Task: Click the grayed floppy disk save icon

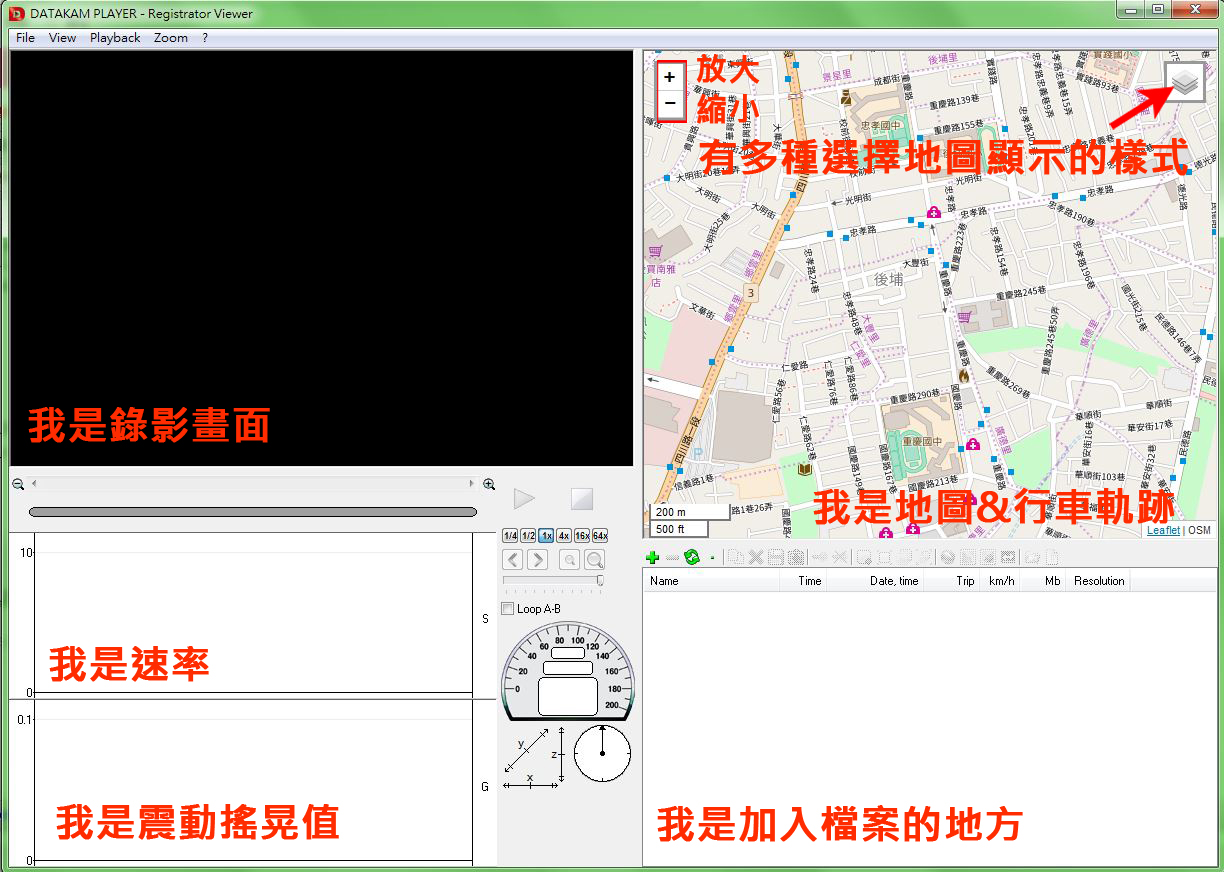Action: (775, 557)
